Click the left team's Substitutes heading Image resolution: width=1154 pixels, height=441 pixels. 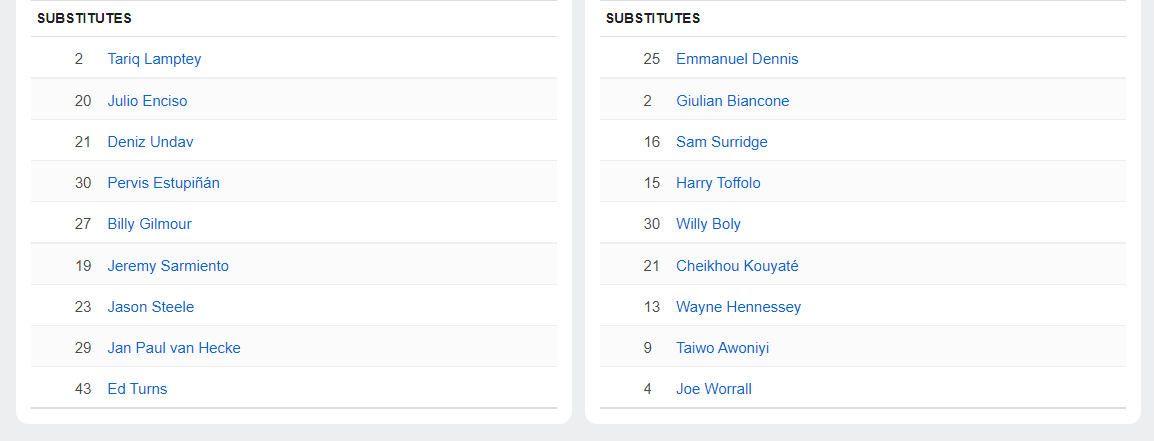(84, 18)
